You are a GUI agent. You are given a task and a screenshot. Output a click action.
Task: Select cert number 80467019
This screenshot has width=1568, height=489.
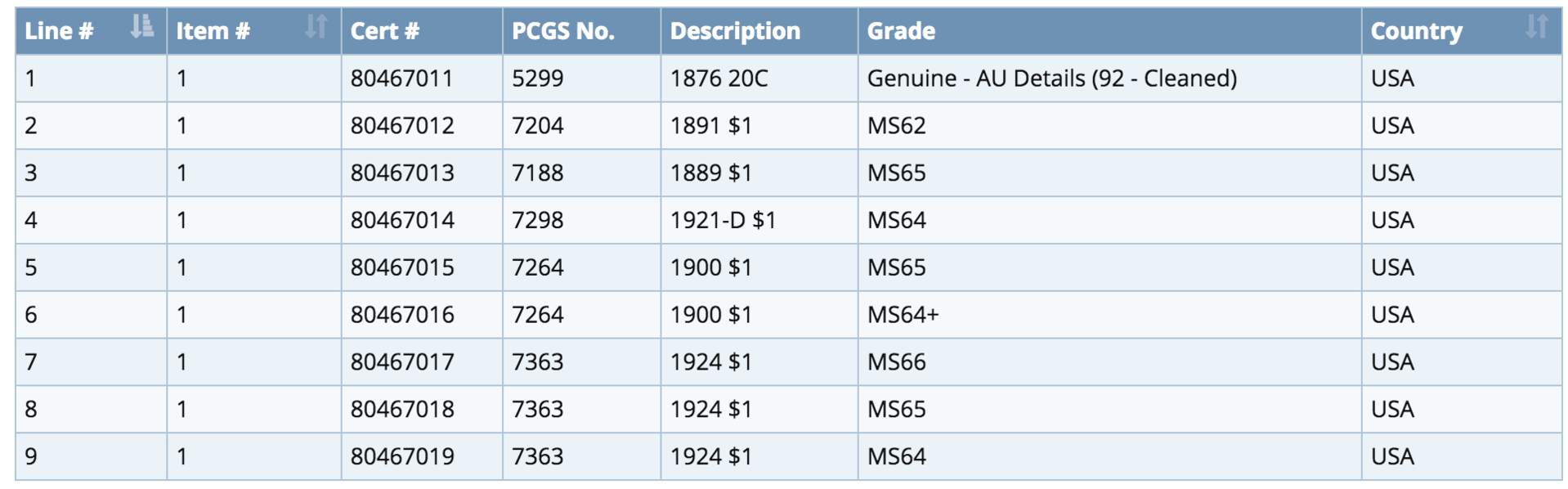click(x=401, y=456)
